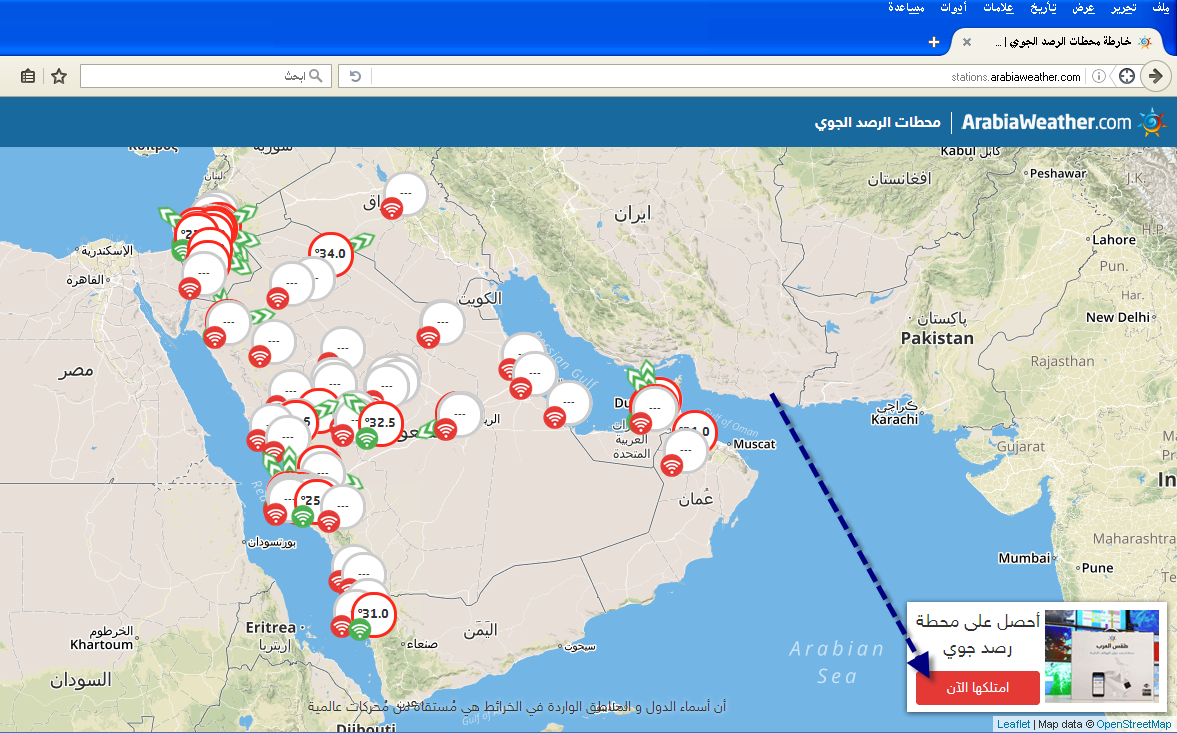Screen dimensions: 1177x733
Task: Show site information via the info icon
Action: point(1098,76)
